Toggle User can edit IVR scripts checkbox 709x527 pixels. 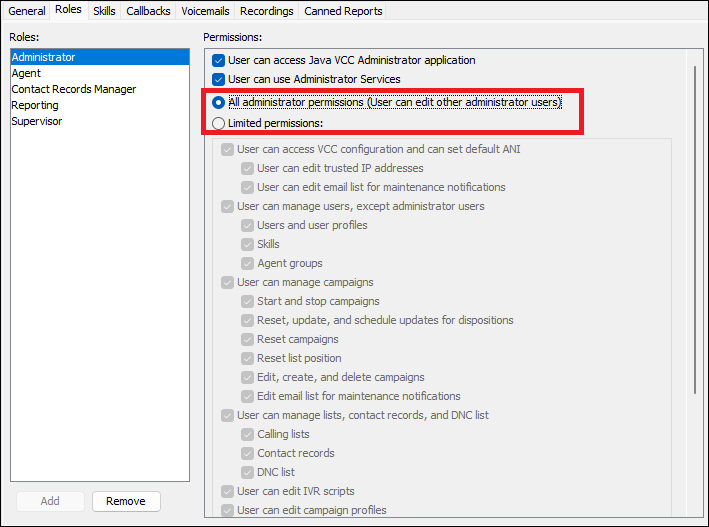[227, 491]
